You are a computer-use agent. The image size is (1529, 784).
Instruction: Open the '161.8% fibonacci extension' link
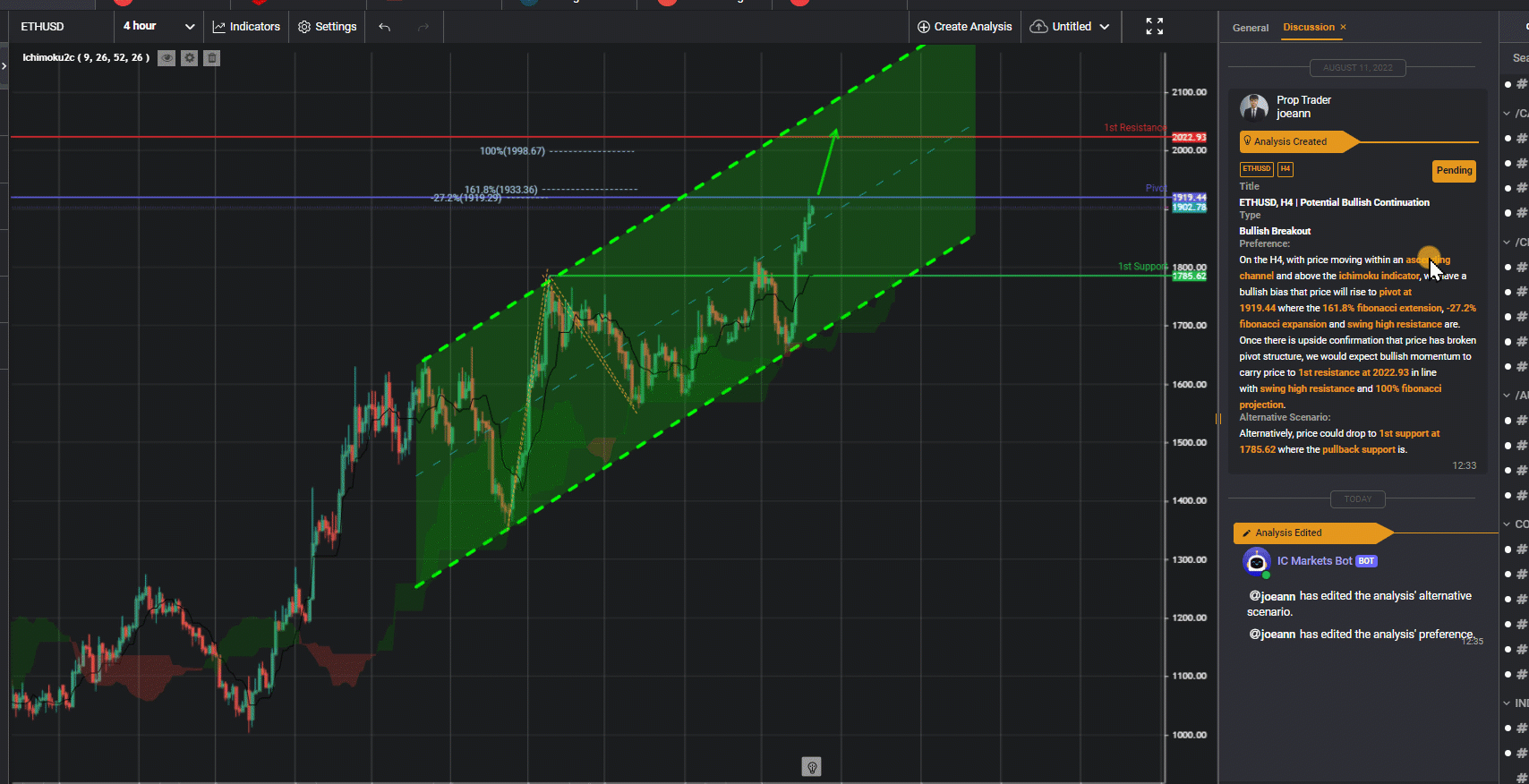(1382, 308)
